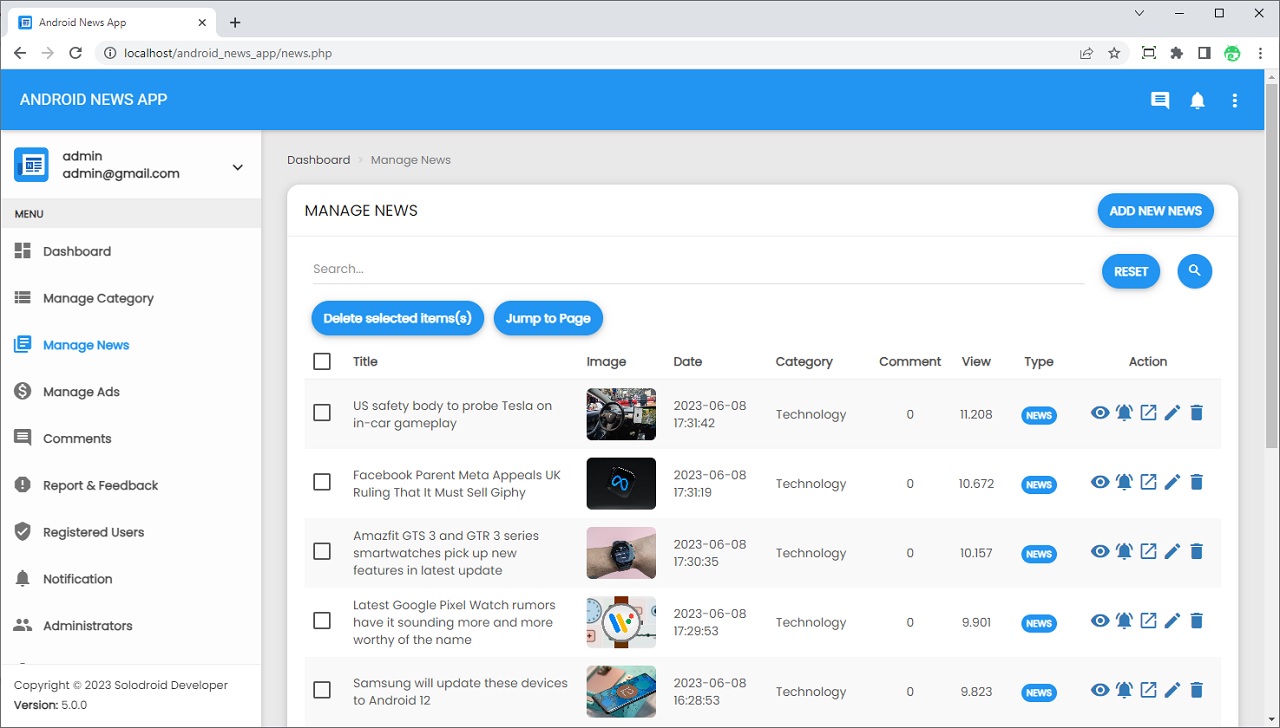Viewport: 1280px width, 728px height.
Task: Open the media/cast control icon in toolbar
Action: point(1148,53)
